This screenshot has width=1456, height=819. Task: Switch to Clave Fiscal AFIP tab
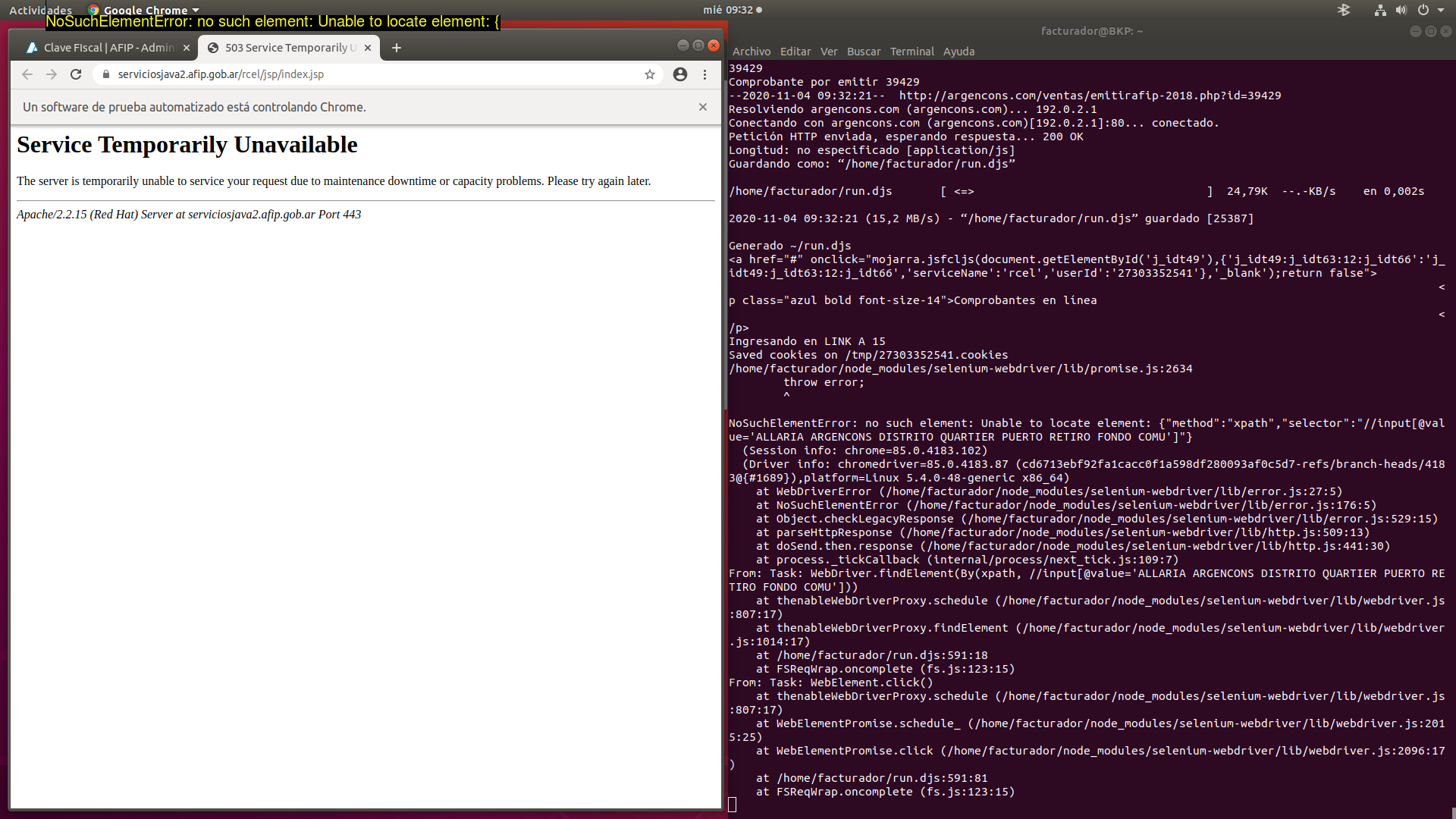108,48
